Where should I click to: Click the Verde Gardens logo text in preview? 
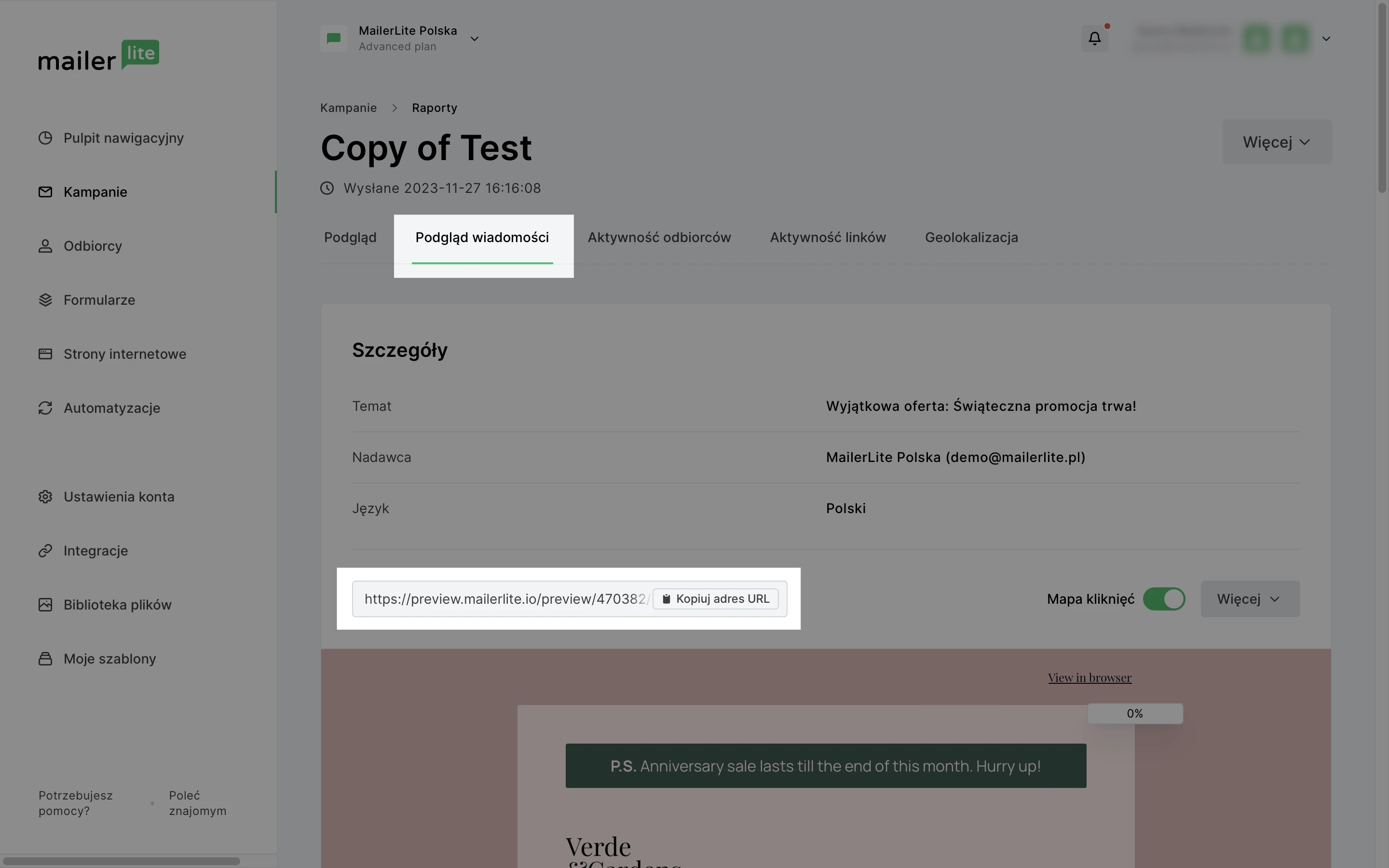pyautogui.click(x=623, y=852)
